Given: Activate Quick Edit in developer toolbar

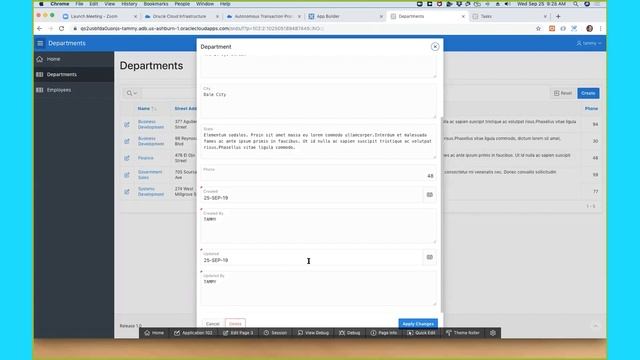Looking at the screenshot, I should (x=421, y=333).
